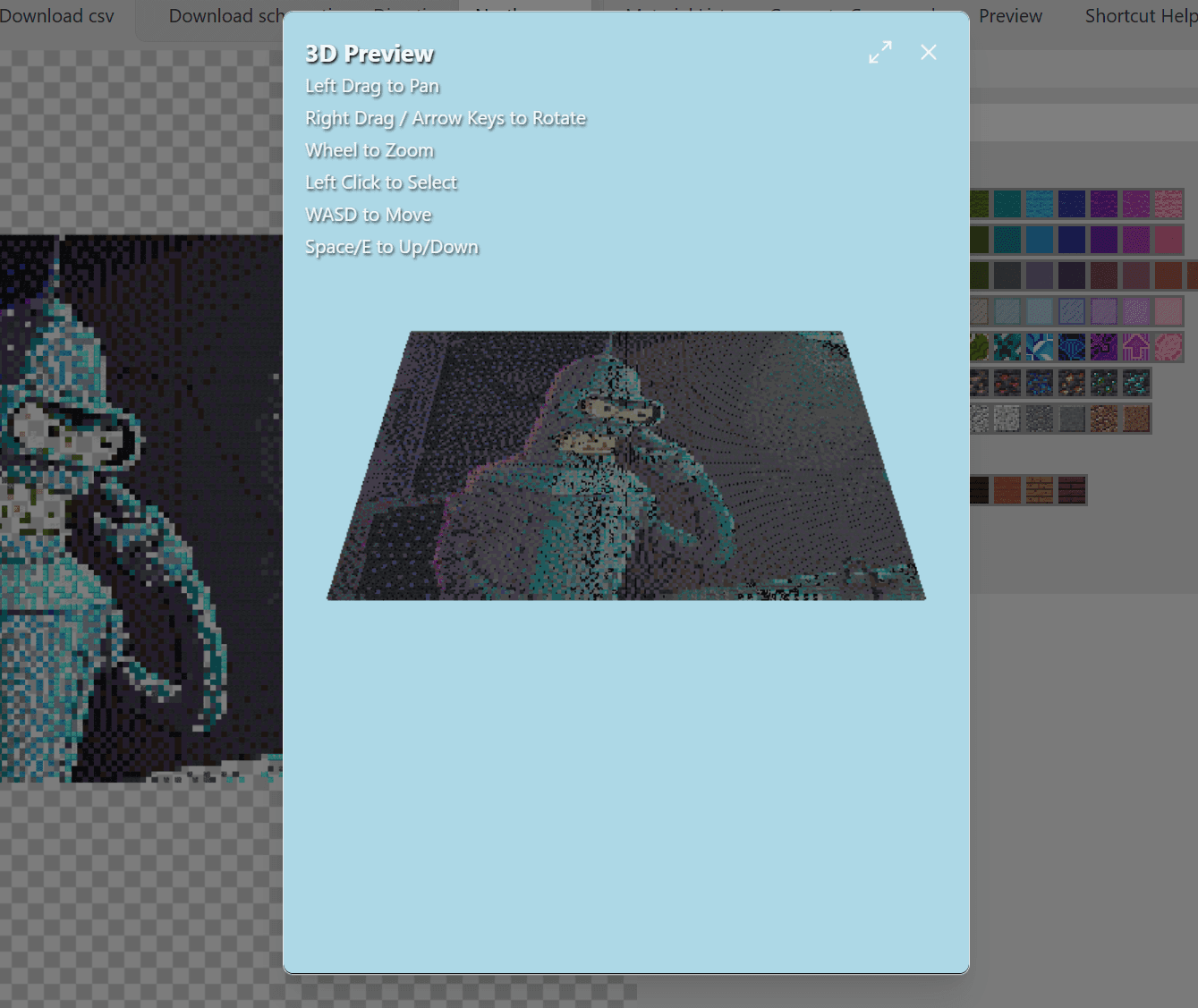
Task: Select the deepslate redstone ore block
Action: tap(1007, 383)
